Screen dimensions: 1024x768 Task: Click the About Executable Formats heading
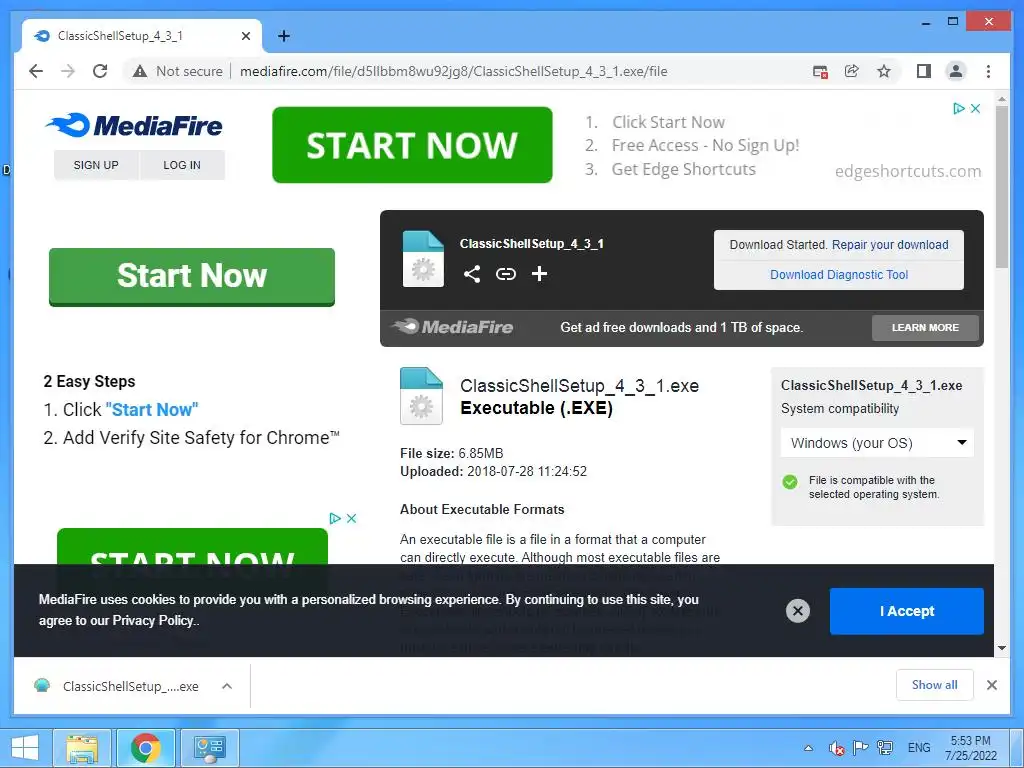pyautogui.click(x=482, y=509)
